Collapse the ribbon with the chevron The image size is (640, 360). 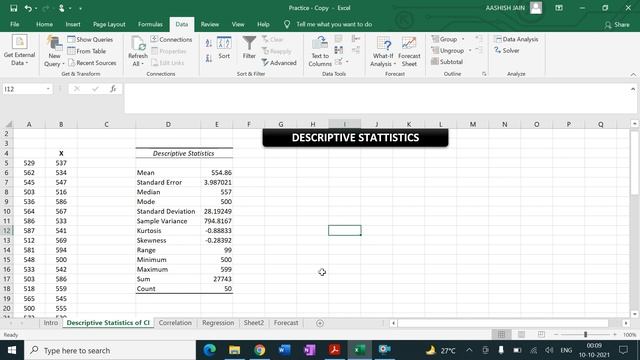point(633,74)
